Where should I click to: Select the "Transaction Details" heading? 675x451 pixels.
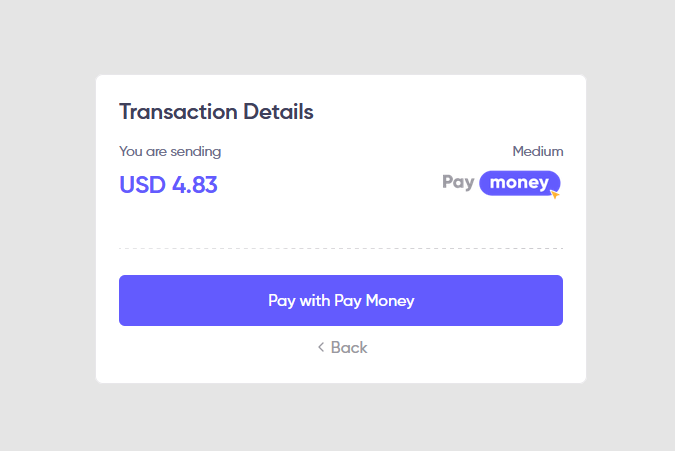point(216,112)
